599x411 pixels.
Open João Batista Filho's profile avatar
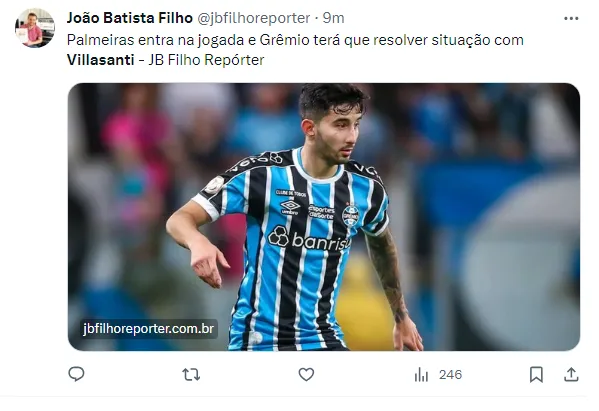point(35,28)
